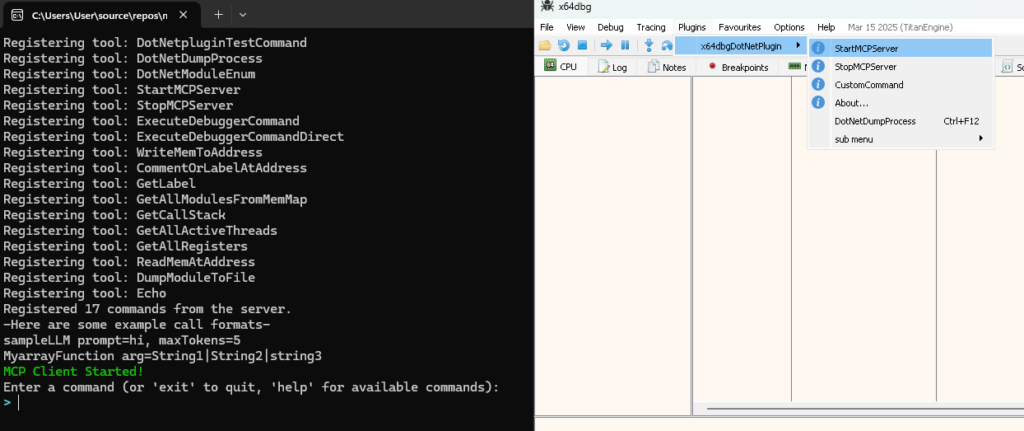
Task: Click 'Registering tool: ReadMemAtAddress' line
Action: (x=129, y=262)
